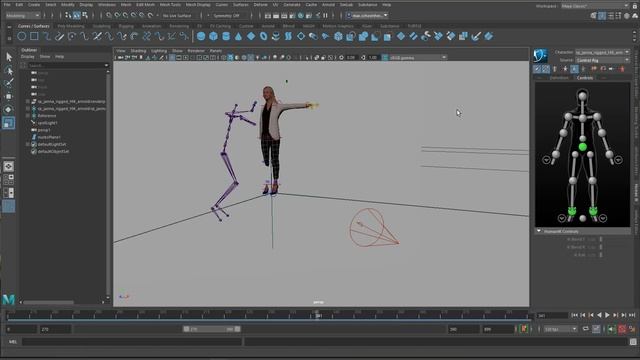Open the HumanIK Controls tab
This screenshot has height=360, width=640.
(x=585, y=78)
